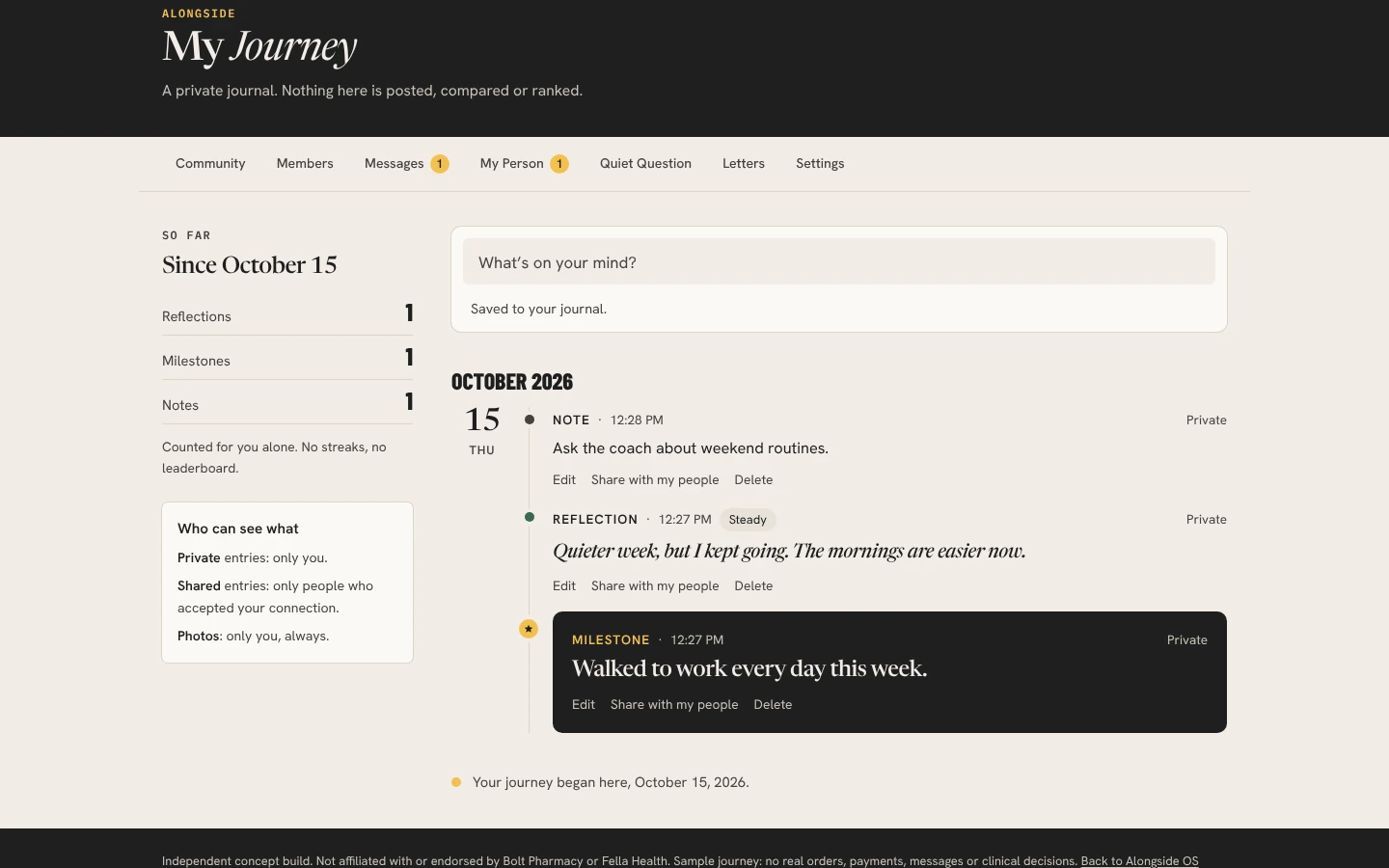Share the note entry with my people
This screenshot has width=1389, height=868.
click(655, 480)
